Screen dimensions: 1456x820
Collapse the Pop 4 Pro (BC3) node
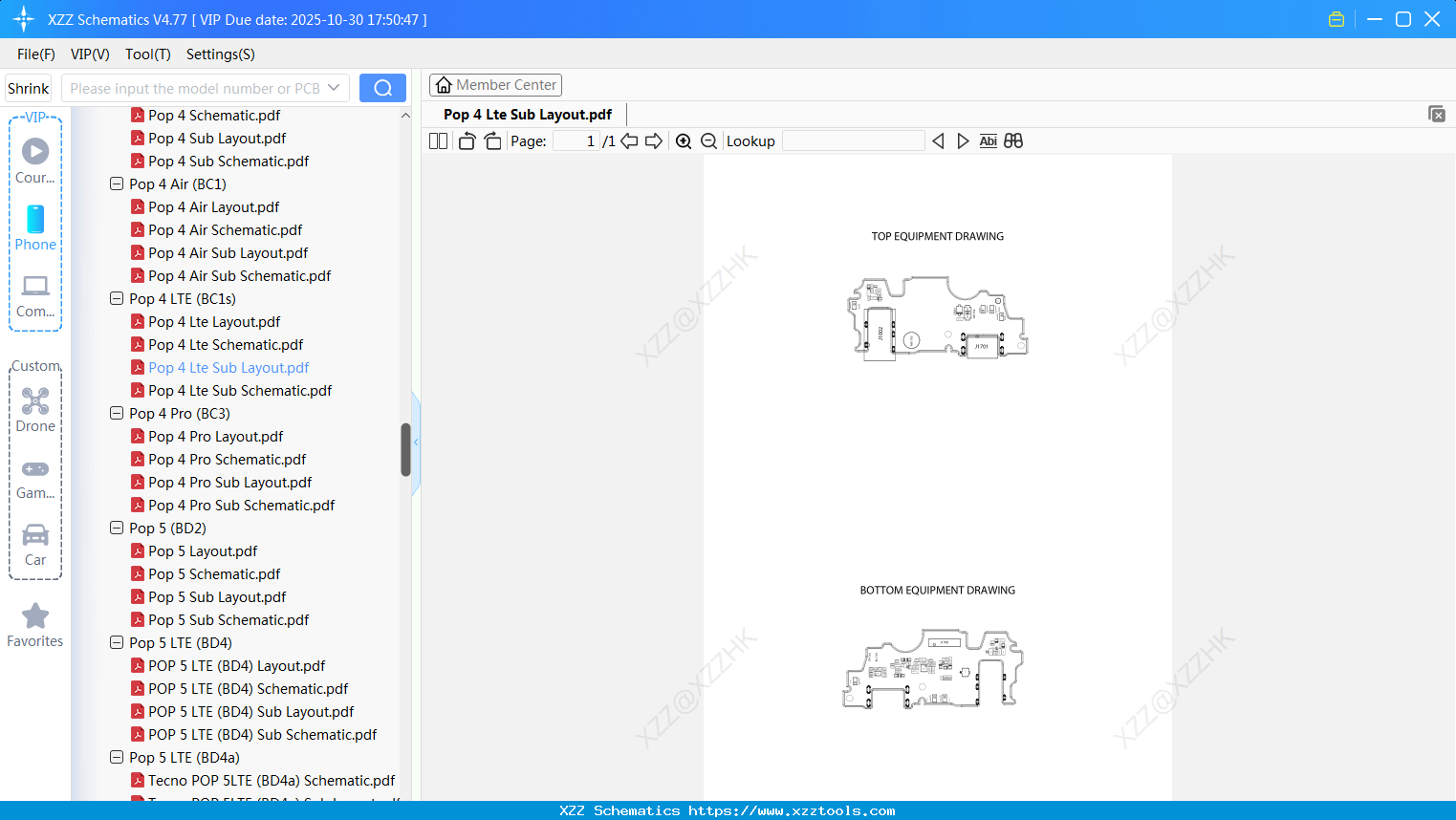pos(116,413)
